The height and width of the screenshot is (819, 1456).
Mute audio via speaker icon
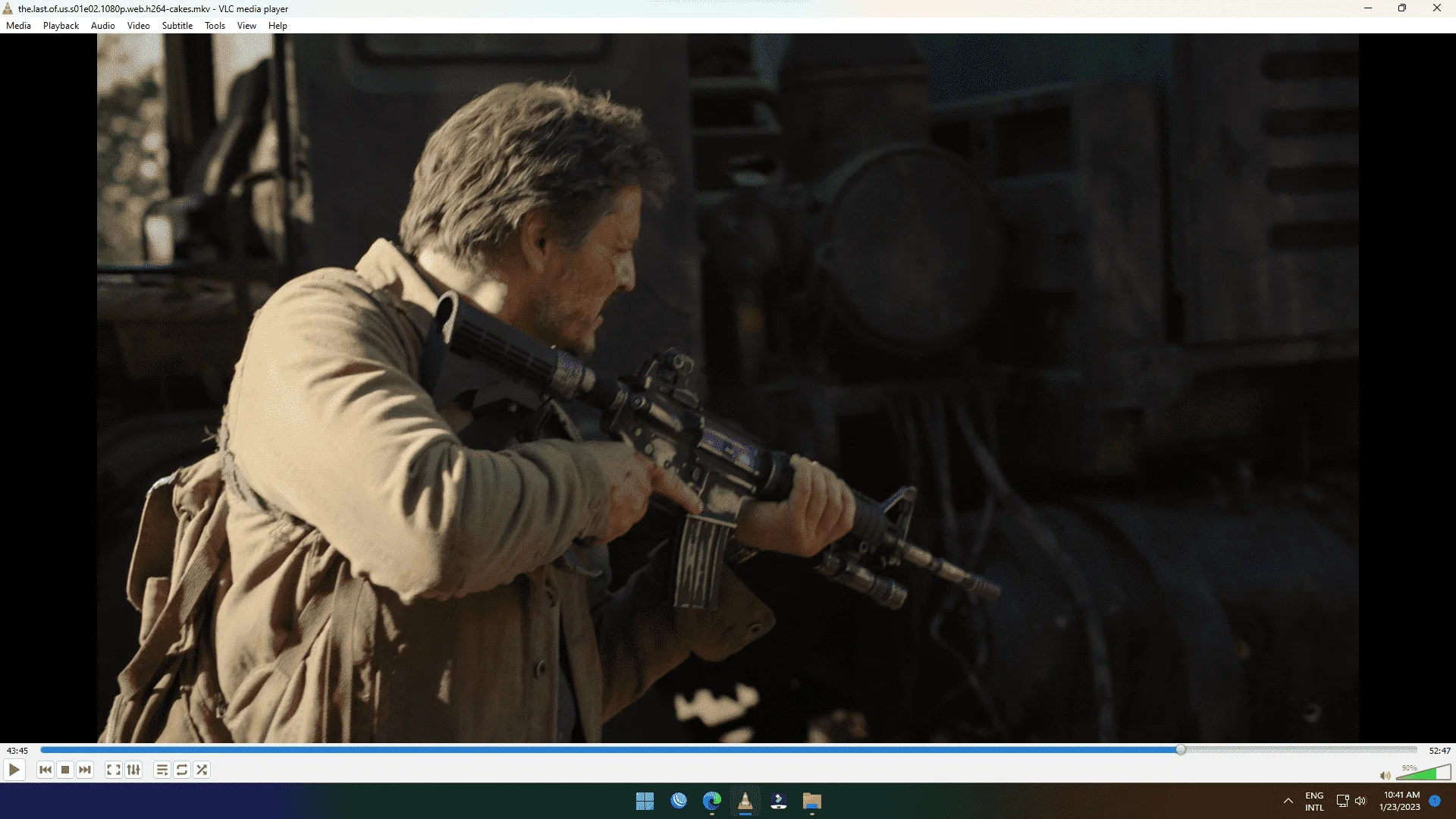pyautogui.click(x=1385, y=775)
